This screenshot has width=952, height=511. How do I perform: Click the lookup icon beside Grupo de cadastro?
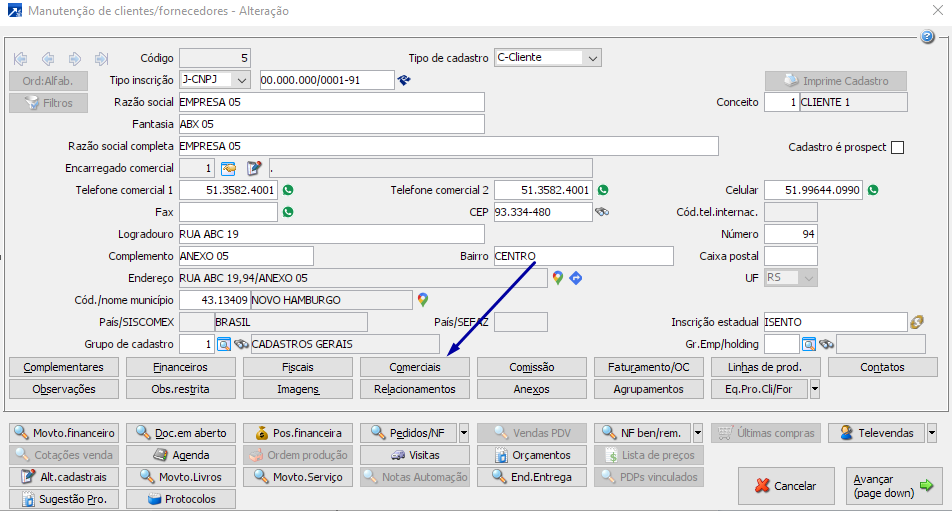224,344
